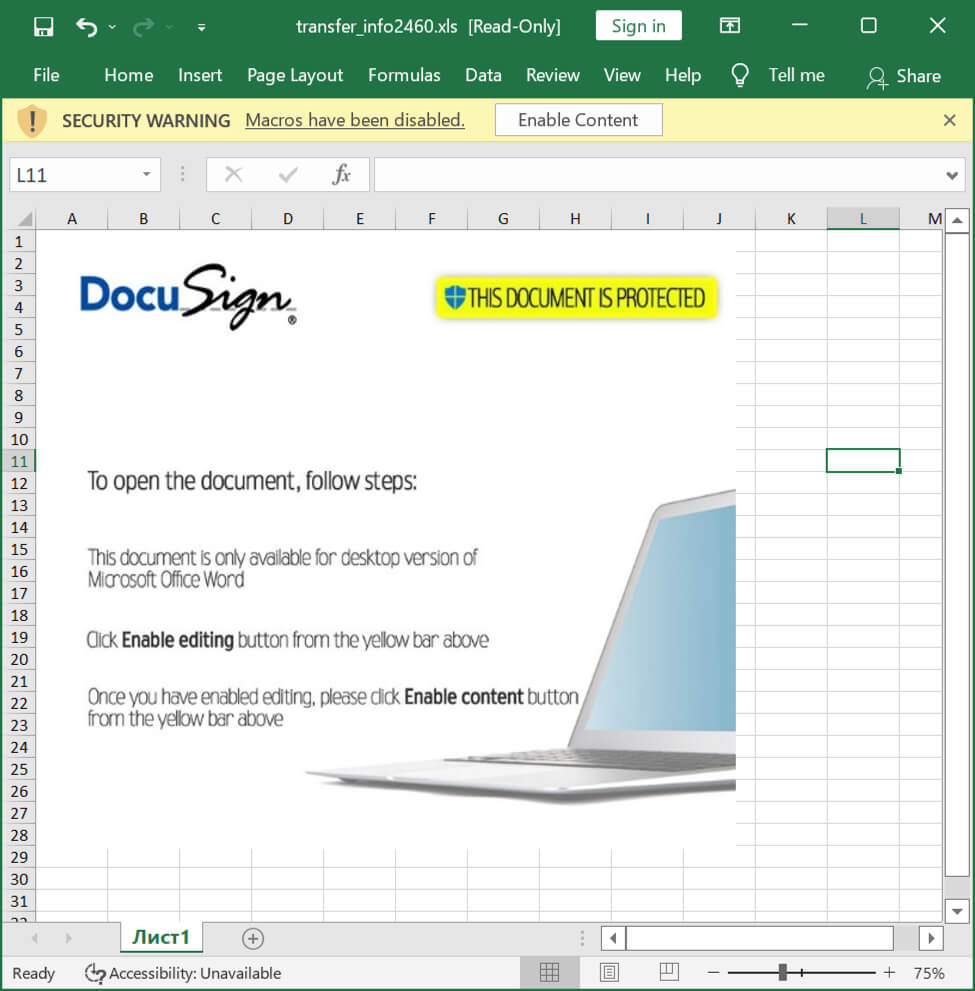Image resolution: width=975 pixels, height=991 pixels.
Task: Open the Review tab
Action: [x=553, y=75]
